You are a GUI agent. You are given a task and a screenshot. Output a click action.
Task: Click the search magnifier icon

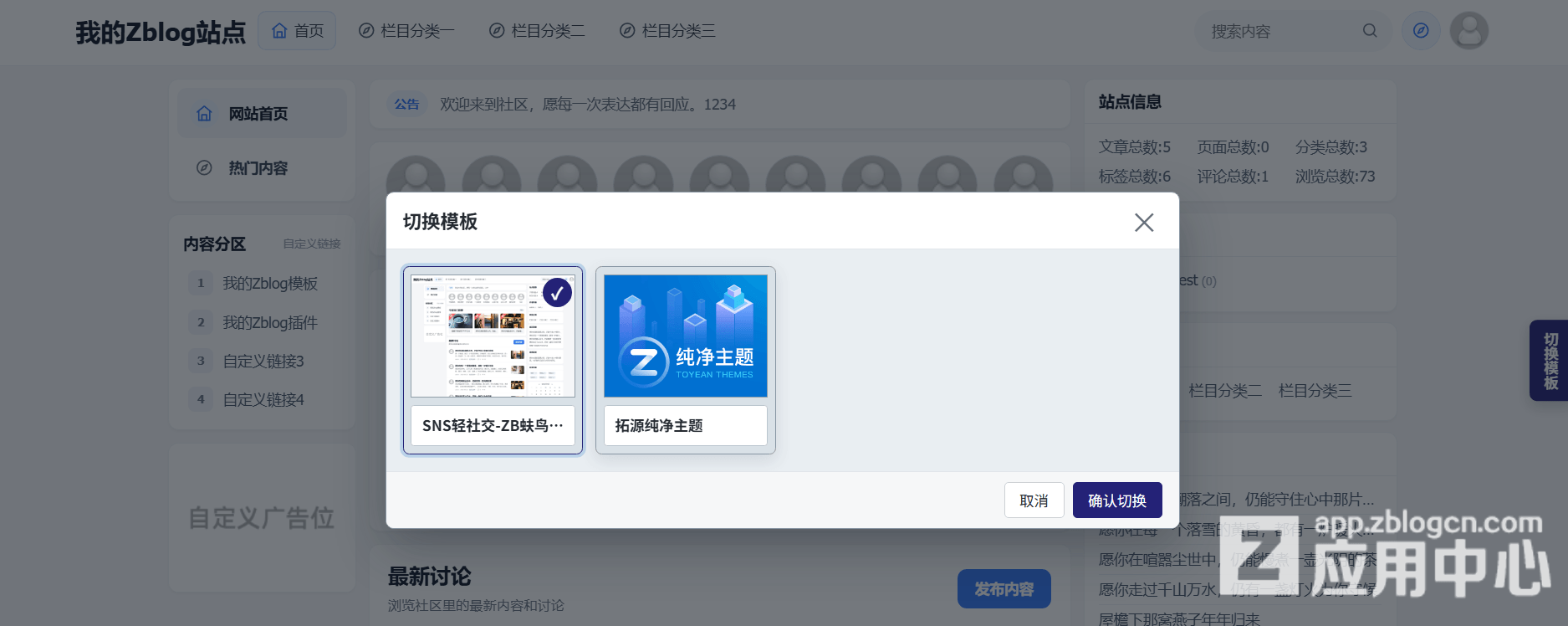pos(1370,31)
